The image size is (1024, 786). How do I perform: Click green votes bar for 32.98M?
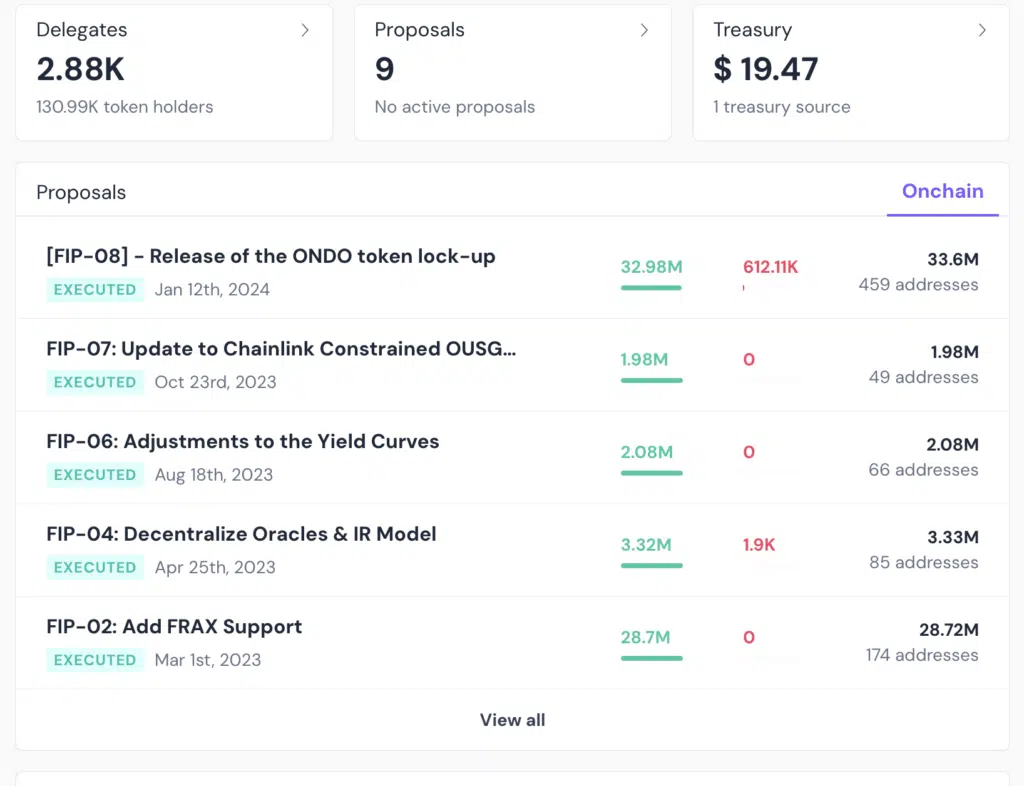pos(651,288)
